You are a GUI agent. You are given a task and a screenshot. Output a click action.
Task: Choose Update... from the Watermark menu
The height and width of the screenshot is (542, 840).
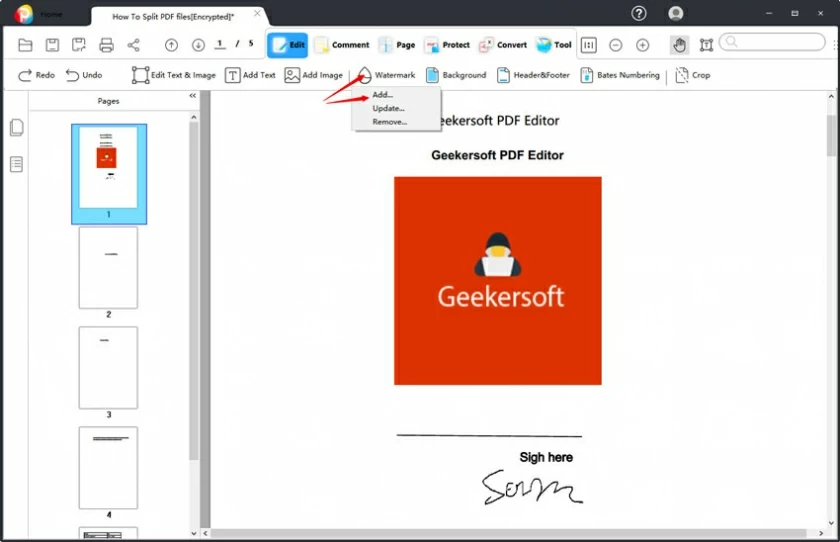[x=388, y=108]
